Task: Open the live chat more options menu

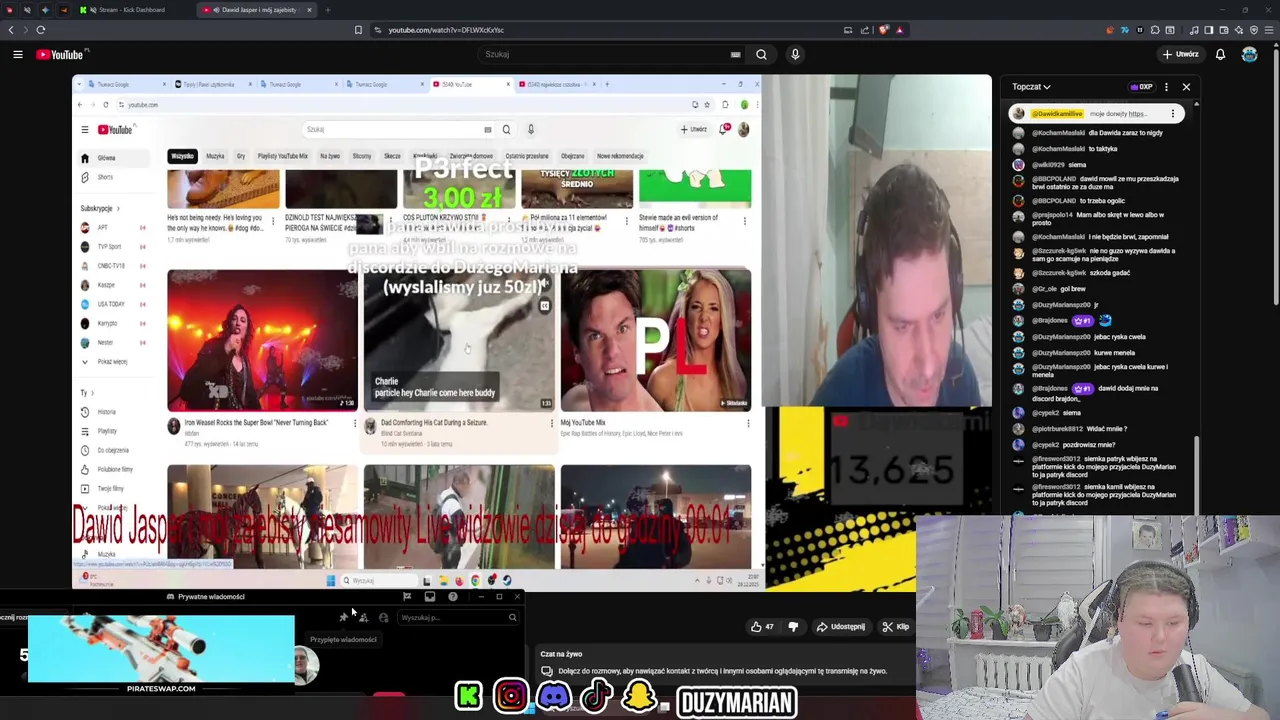Action: click(x=1166, y=87)
